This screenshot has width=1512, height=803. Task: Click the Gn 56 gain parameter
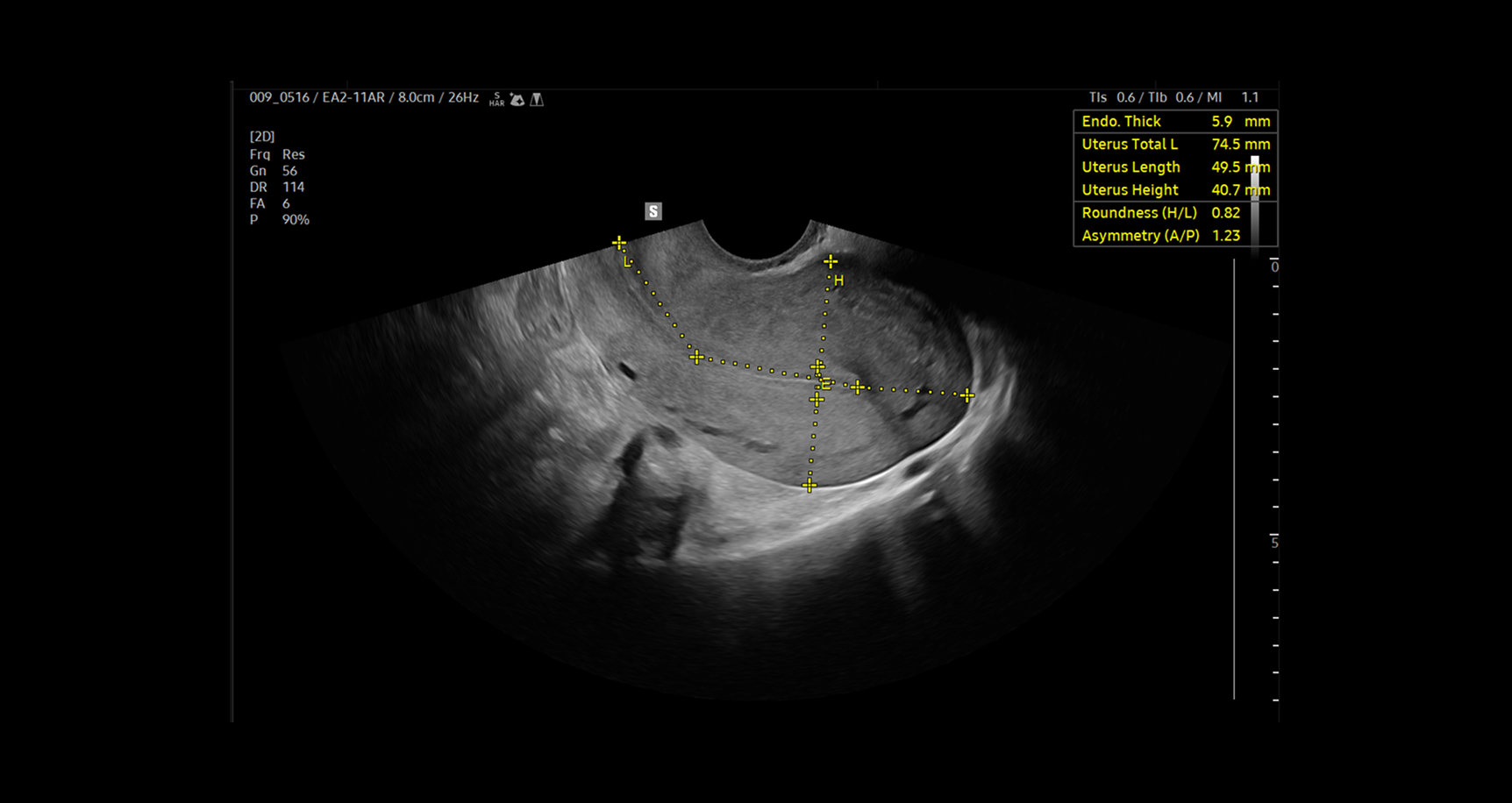pos(274,171)
